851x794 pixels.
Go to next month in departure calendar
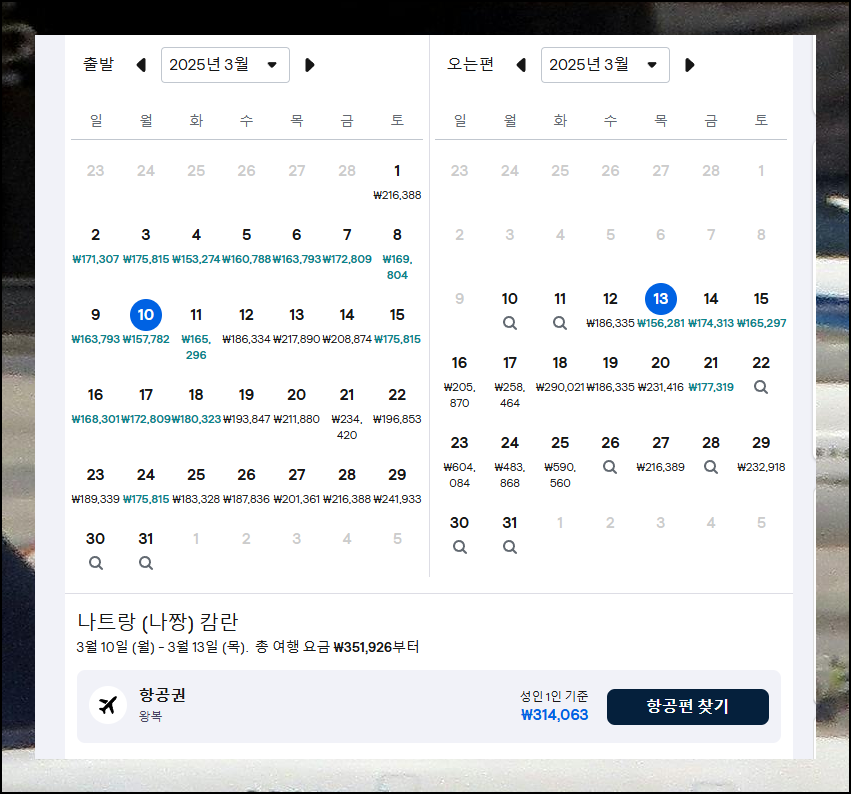[x=309, y=65]
